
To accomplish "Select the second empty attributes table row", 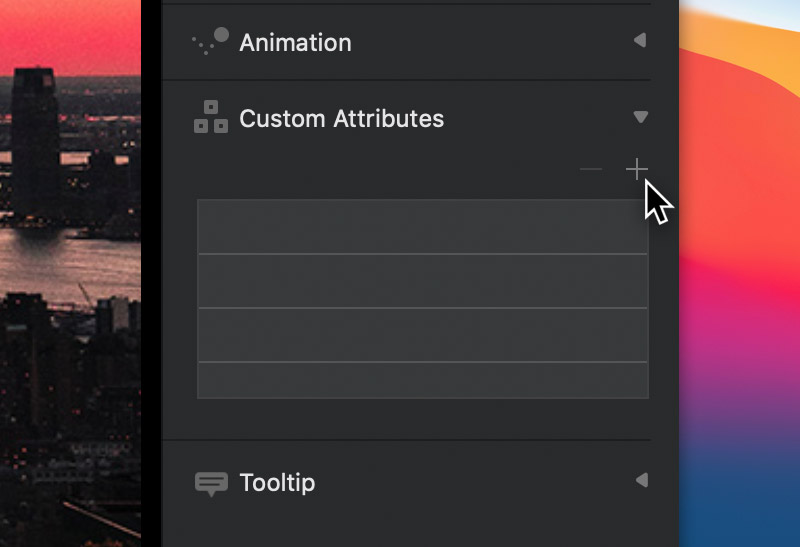I will click(422, 281).
